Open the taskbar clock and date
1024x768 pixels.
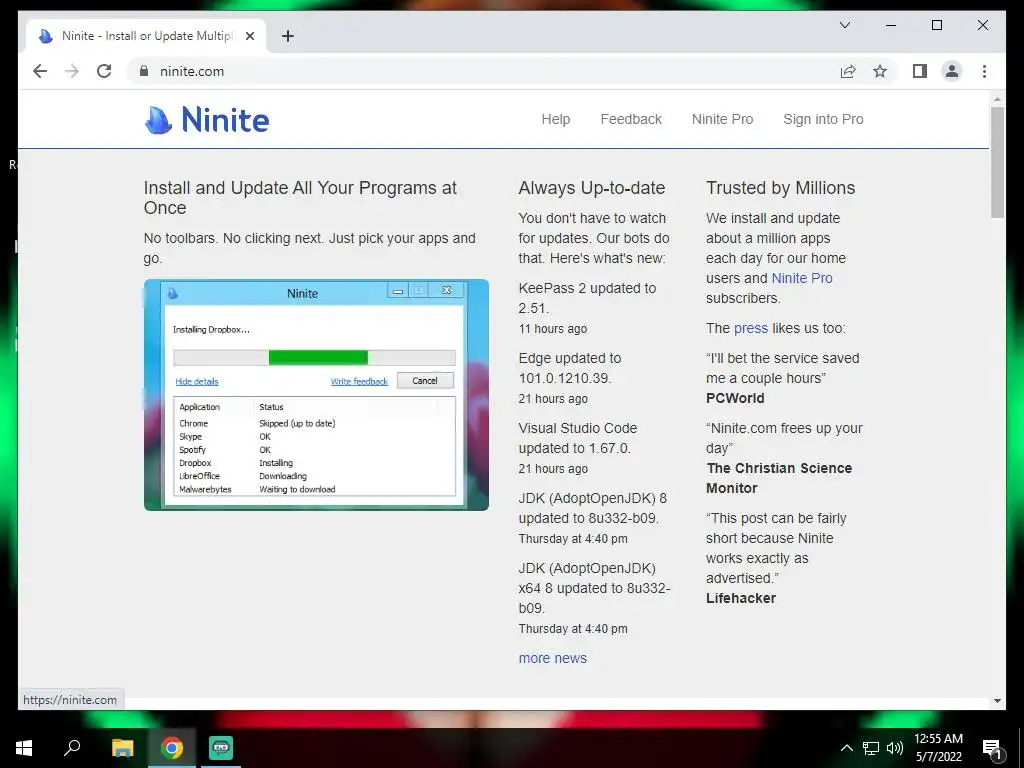(938, 748)
